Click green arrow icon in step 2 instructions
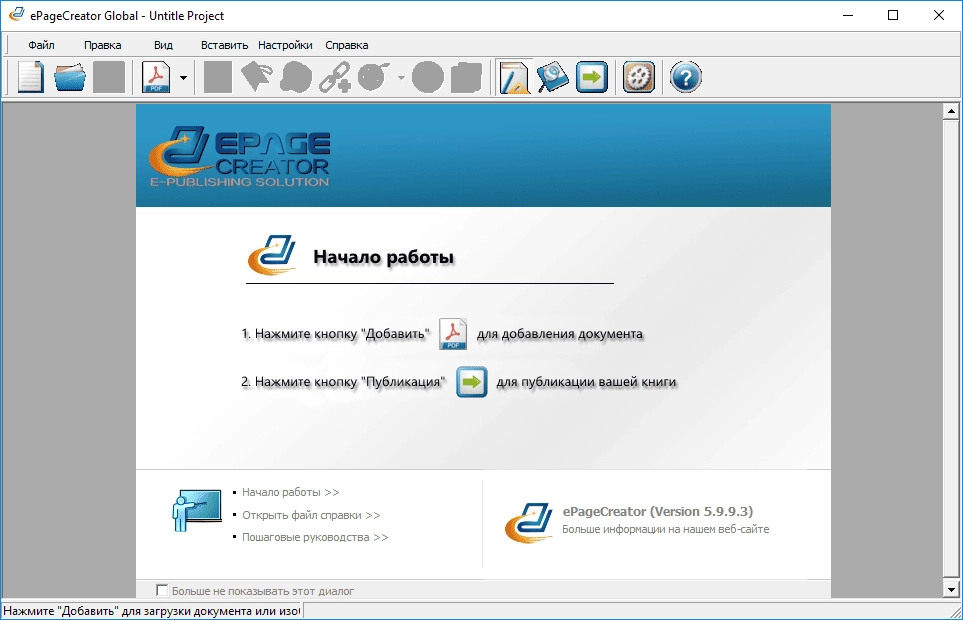The width and height of the screenshot is (963, 620). (x=472, y=382)
